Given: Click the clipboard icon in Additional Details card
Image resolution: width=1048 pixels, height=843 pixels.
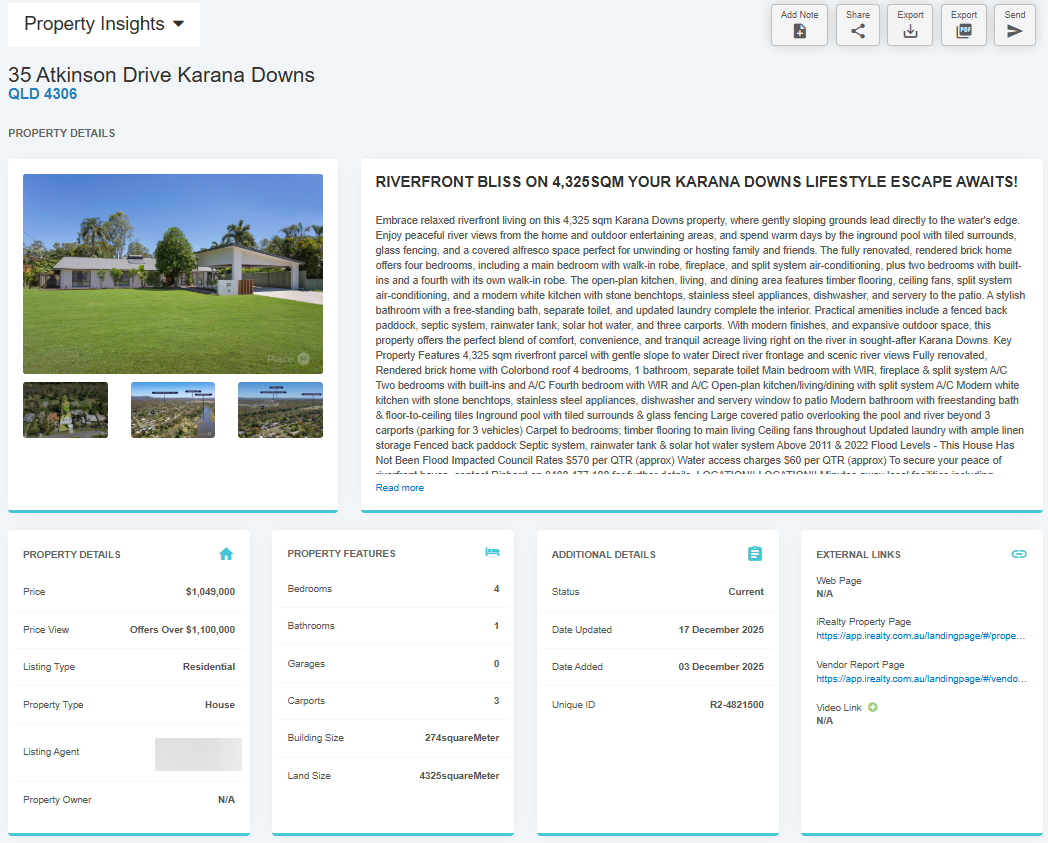Looking at the screenshot, I should [755, 554].
